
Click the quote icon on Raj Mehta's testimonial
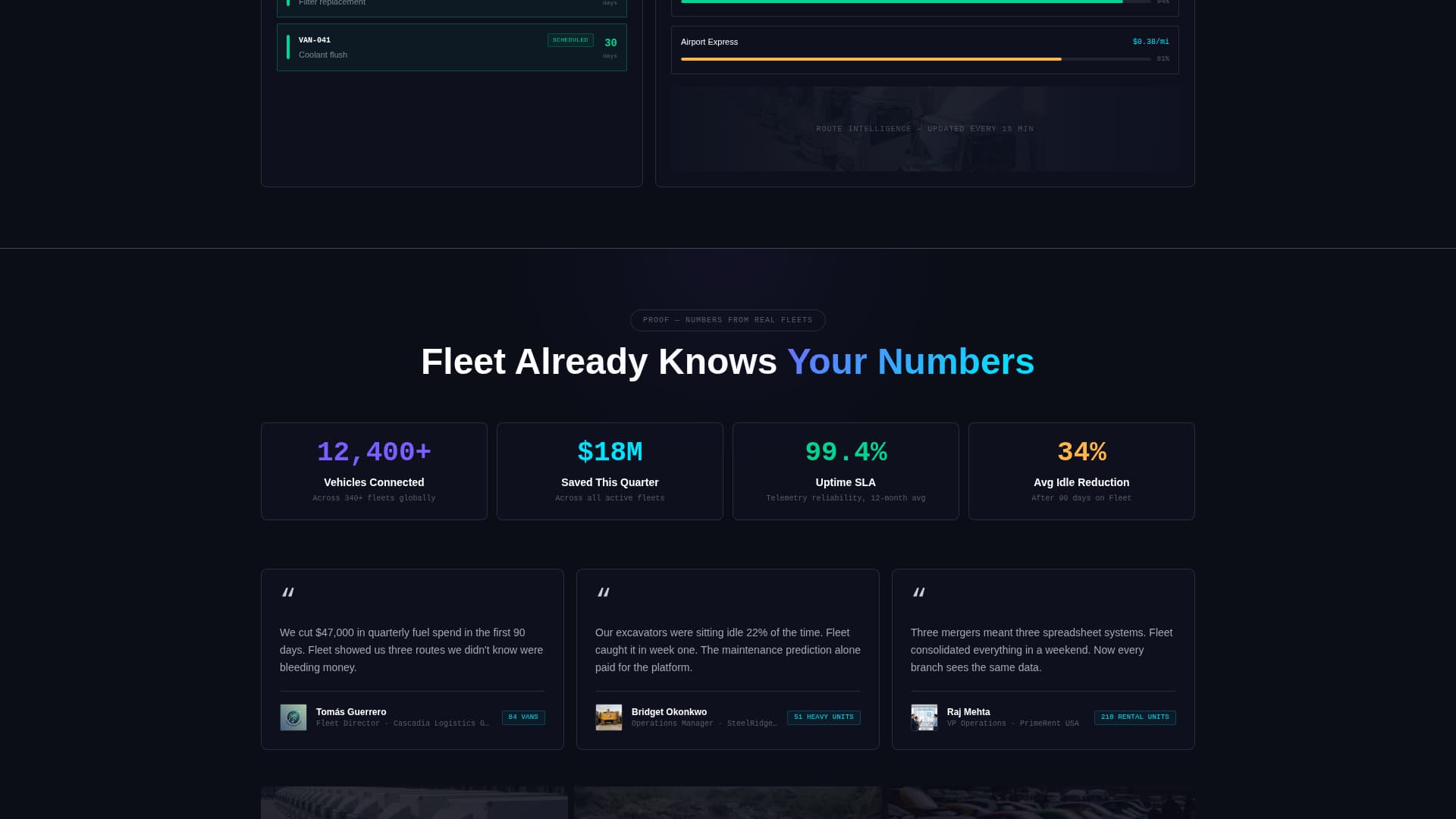point(920,593)
